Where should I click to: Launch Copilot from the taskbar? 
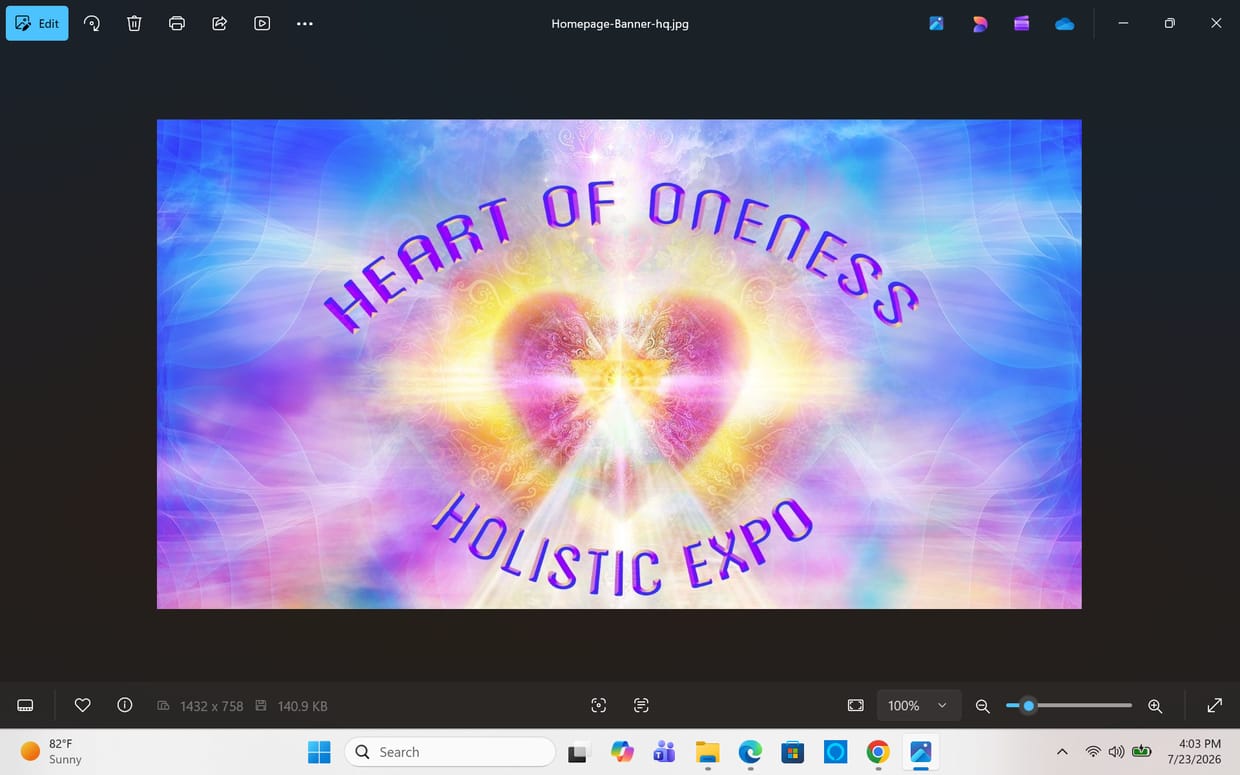click(622, 752)
